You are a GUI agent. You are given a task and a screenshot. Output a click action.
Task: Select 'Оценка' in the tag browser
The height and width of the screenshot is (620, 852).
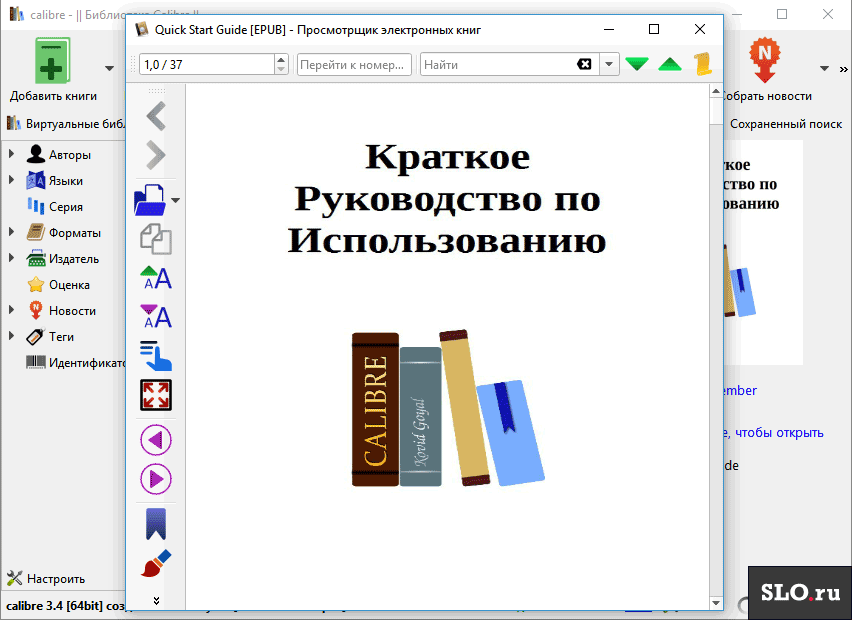pos(70,285)
